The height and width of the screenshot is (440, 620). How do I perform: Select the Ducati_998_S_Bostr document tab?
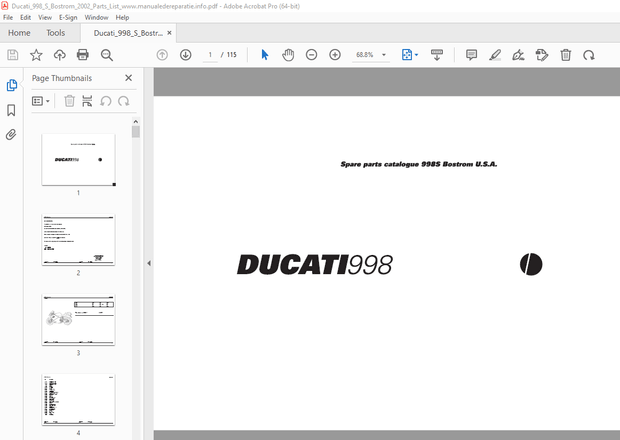pyautogui.click(x=128, y=33)
